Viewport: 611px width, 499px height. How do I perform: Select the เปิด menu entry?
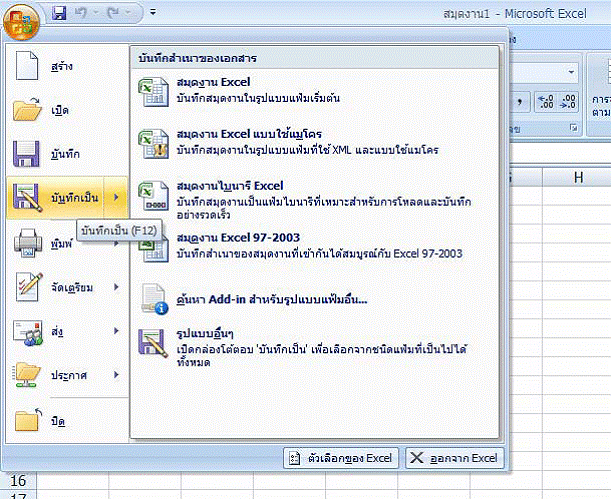[67, 110]
